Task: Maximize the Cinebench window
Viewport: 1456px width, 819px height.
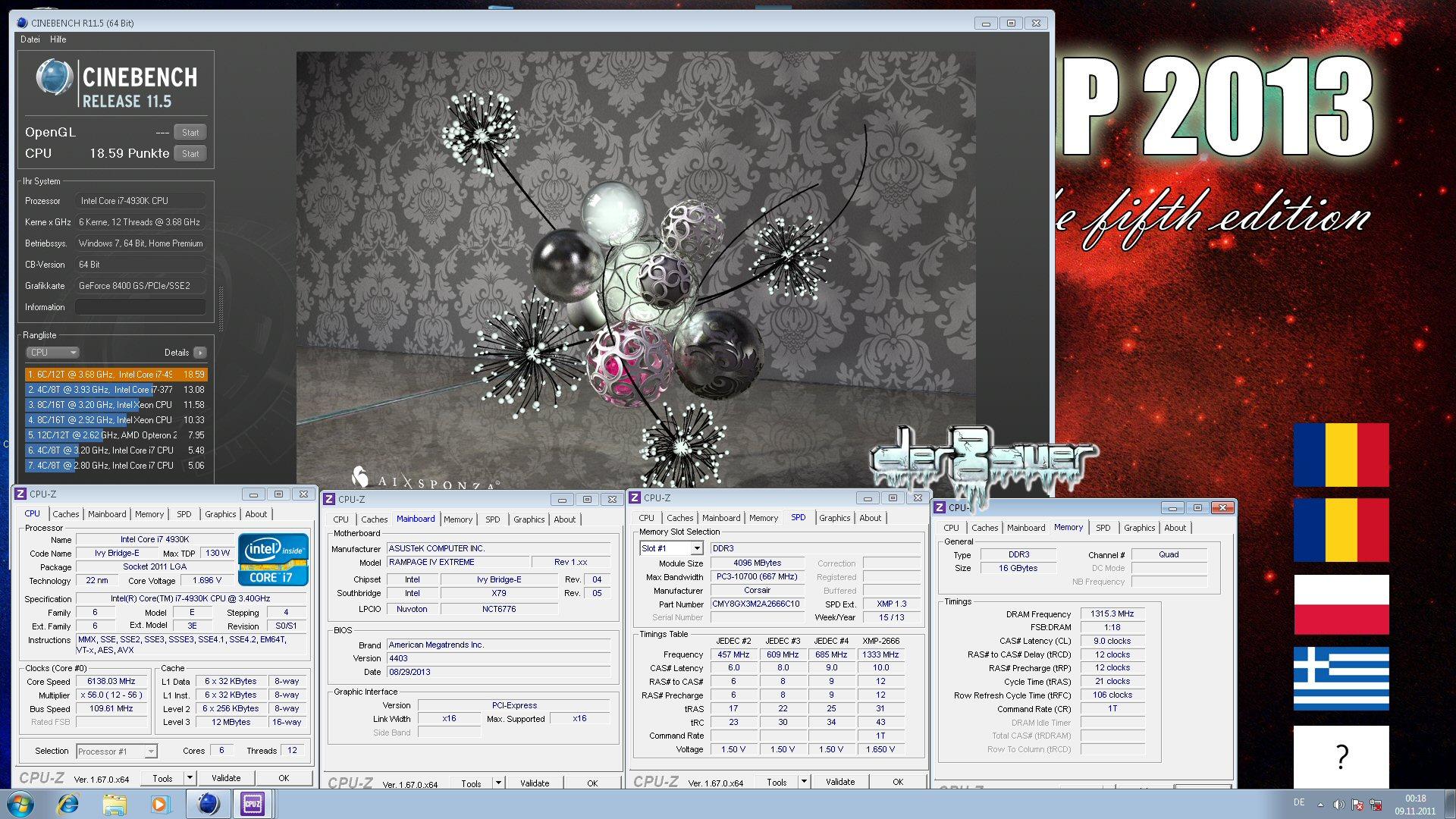Action: click(1011, 24)
